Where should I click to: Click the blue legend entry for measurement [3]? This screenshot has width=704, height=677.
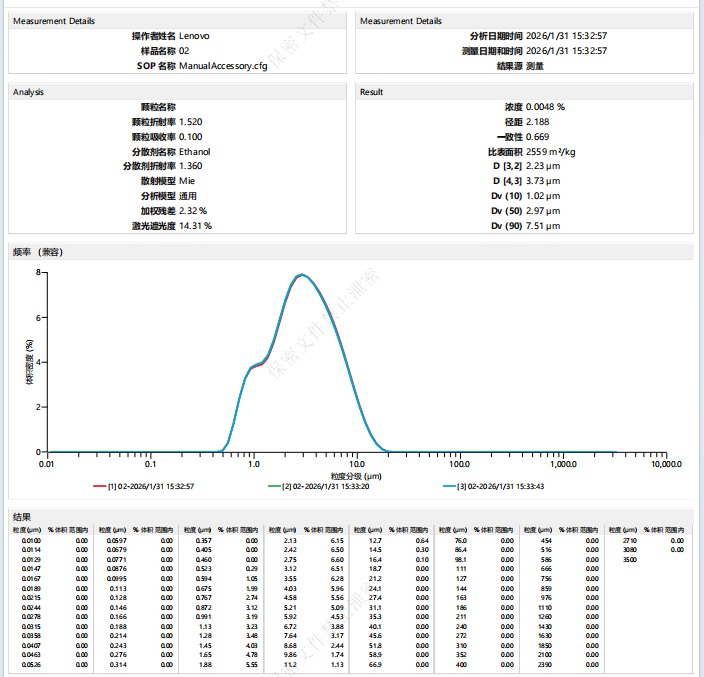(493, 486)
